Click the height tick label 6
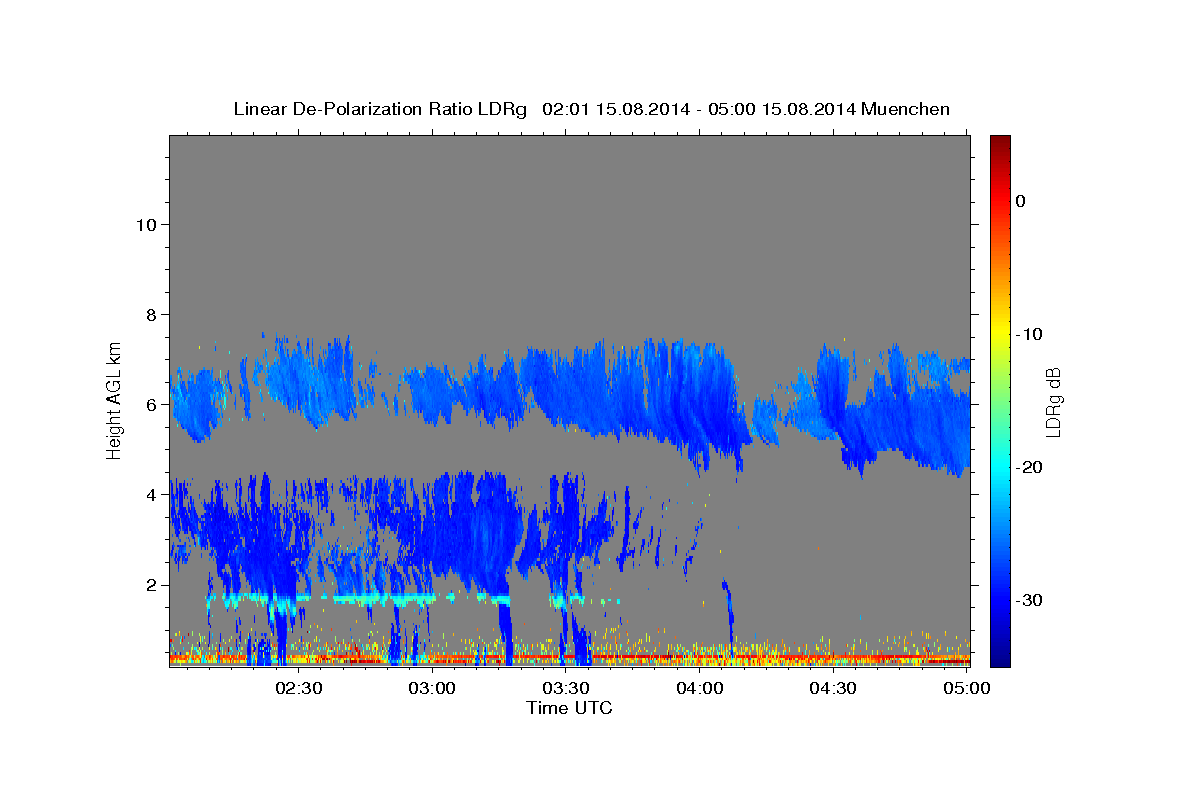The width and height of the screenshot is (1200, 800). point(151,404)
